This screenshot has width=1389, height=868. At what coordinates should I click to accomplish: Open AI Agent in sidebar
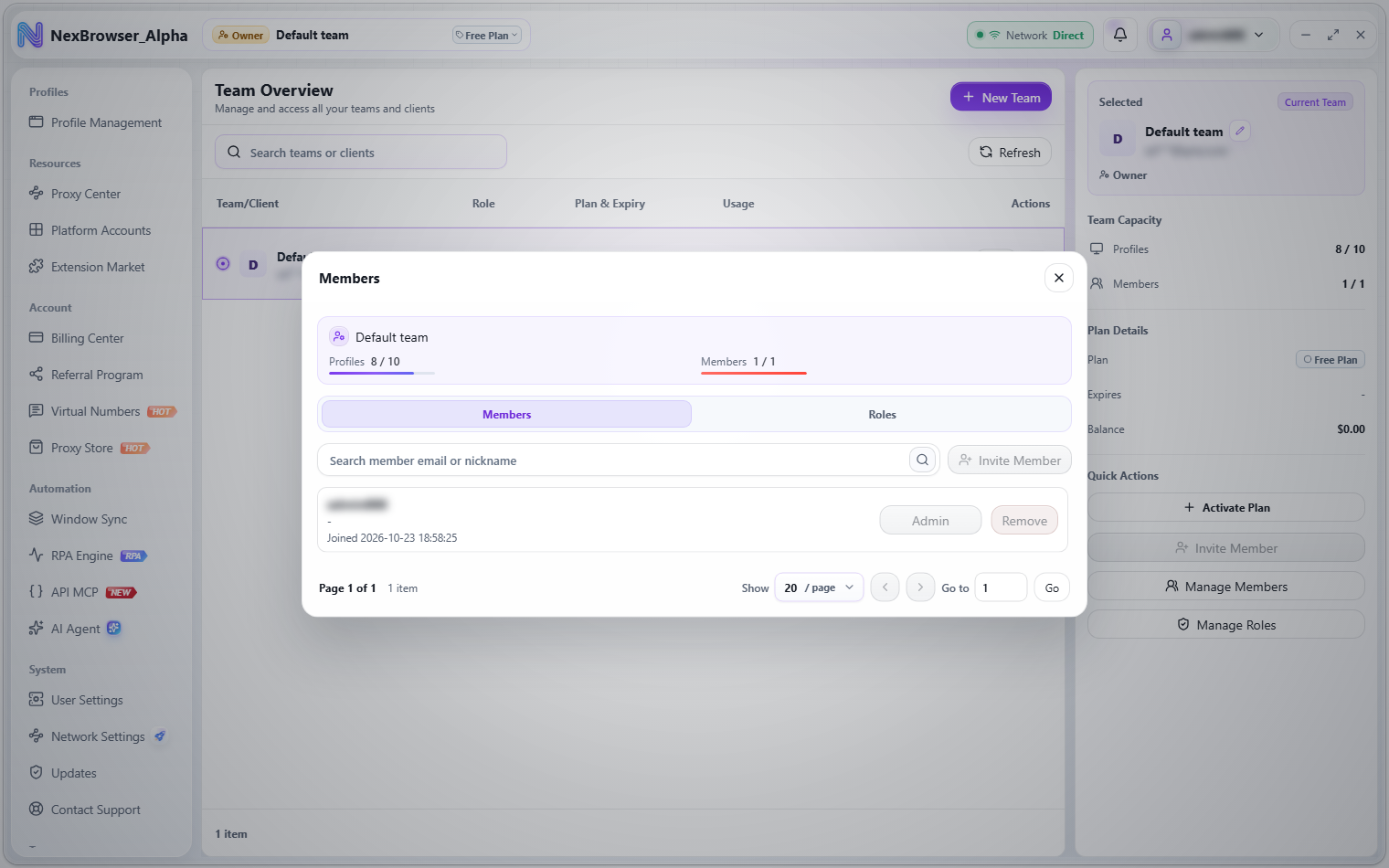point(75,629)
